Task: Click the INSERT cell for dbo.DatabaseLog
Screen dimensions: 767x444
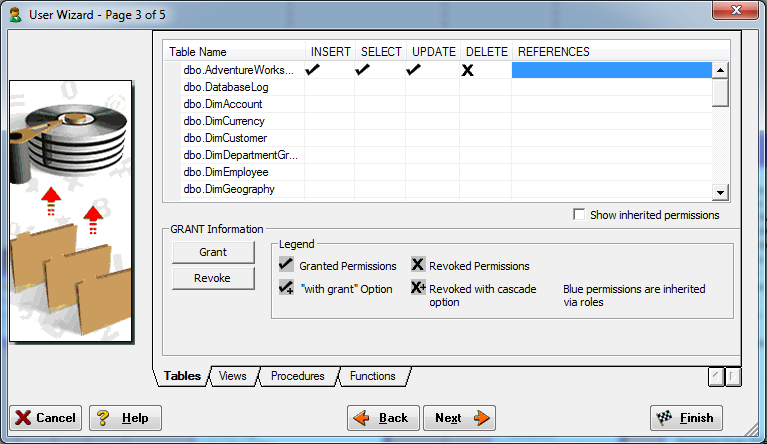Action: point(330,87)
